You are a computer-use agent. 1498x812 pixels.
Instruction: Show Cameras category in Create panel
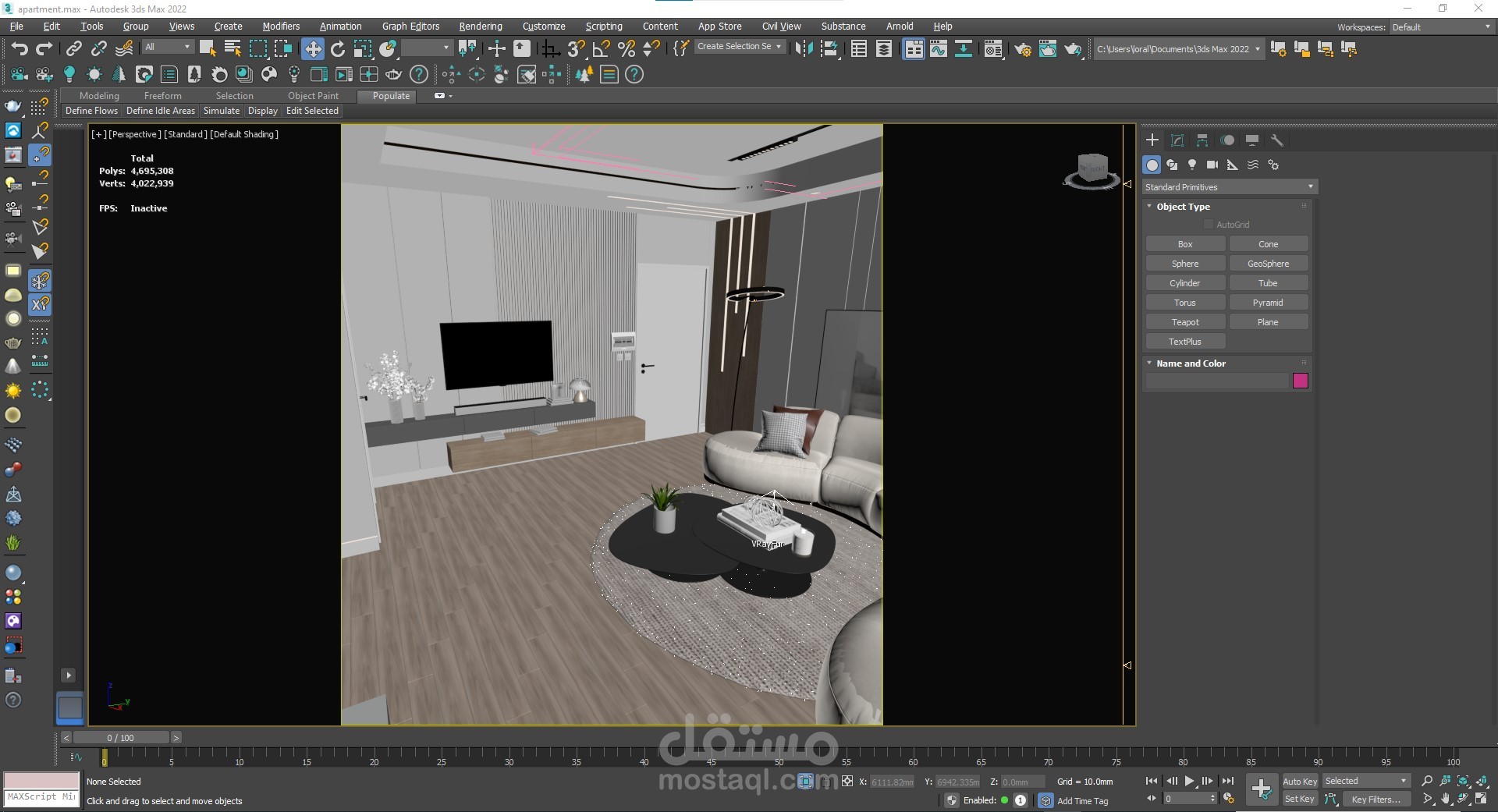click(x=1212, y=165)
